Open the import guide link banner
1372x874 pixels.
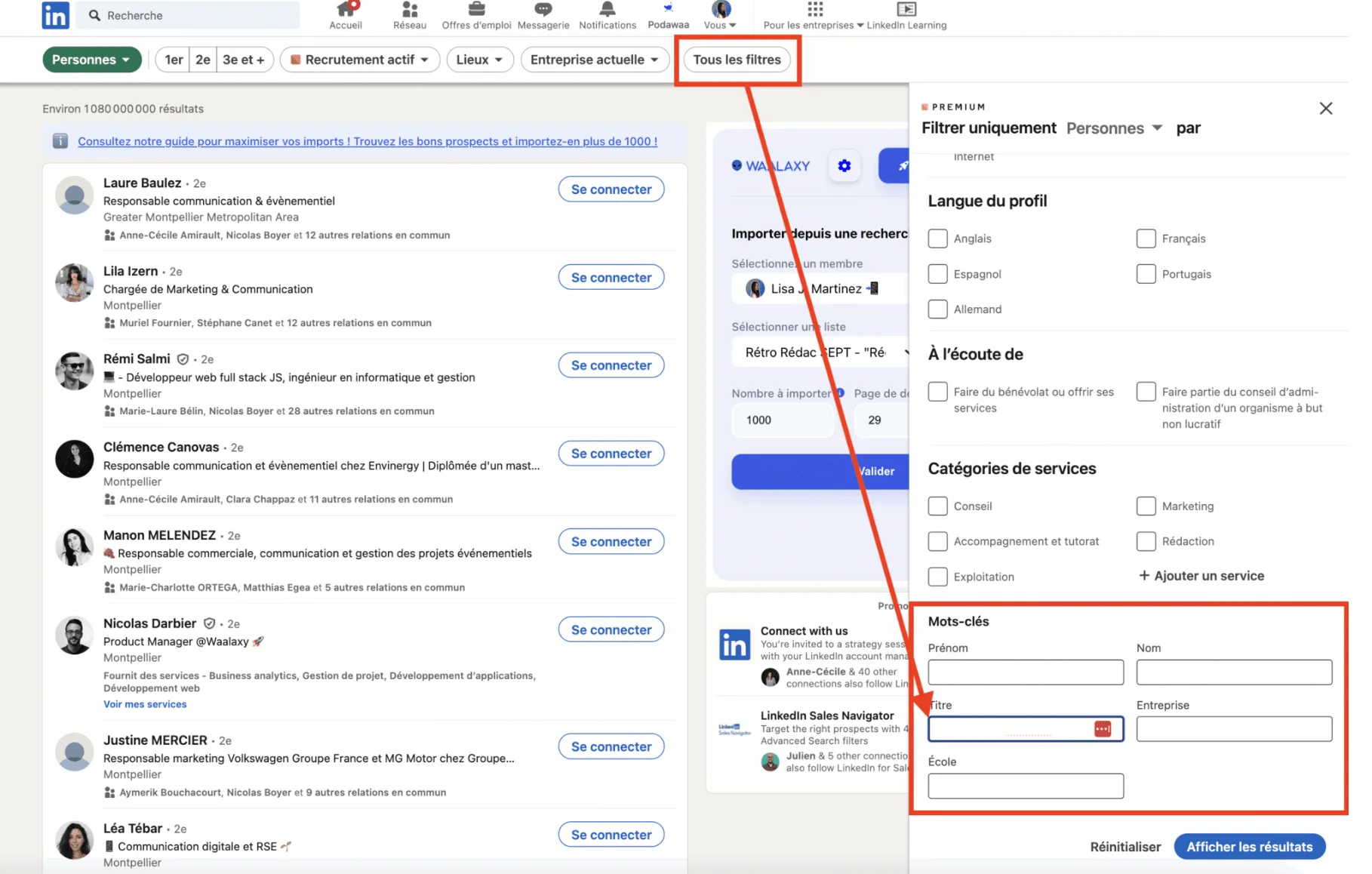coord(368,141)
